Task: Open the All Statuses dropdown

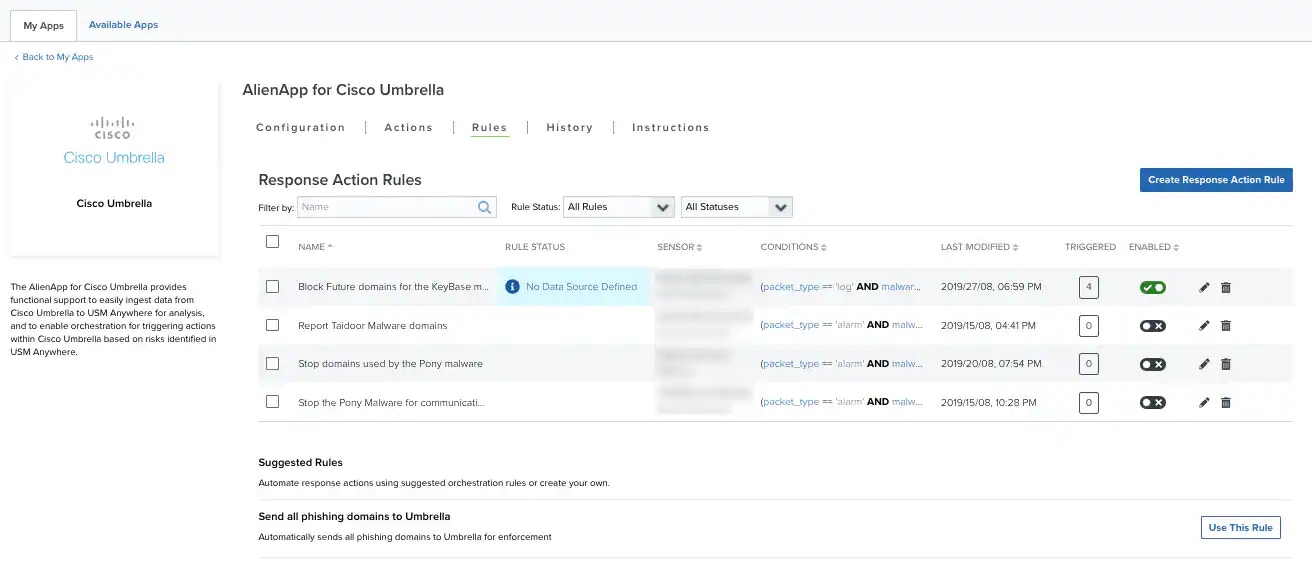Action: coord(737,207)
